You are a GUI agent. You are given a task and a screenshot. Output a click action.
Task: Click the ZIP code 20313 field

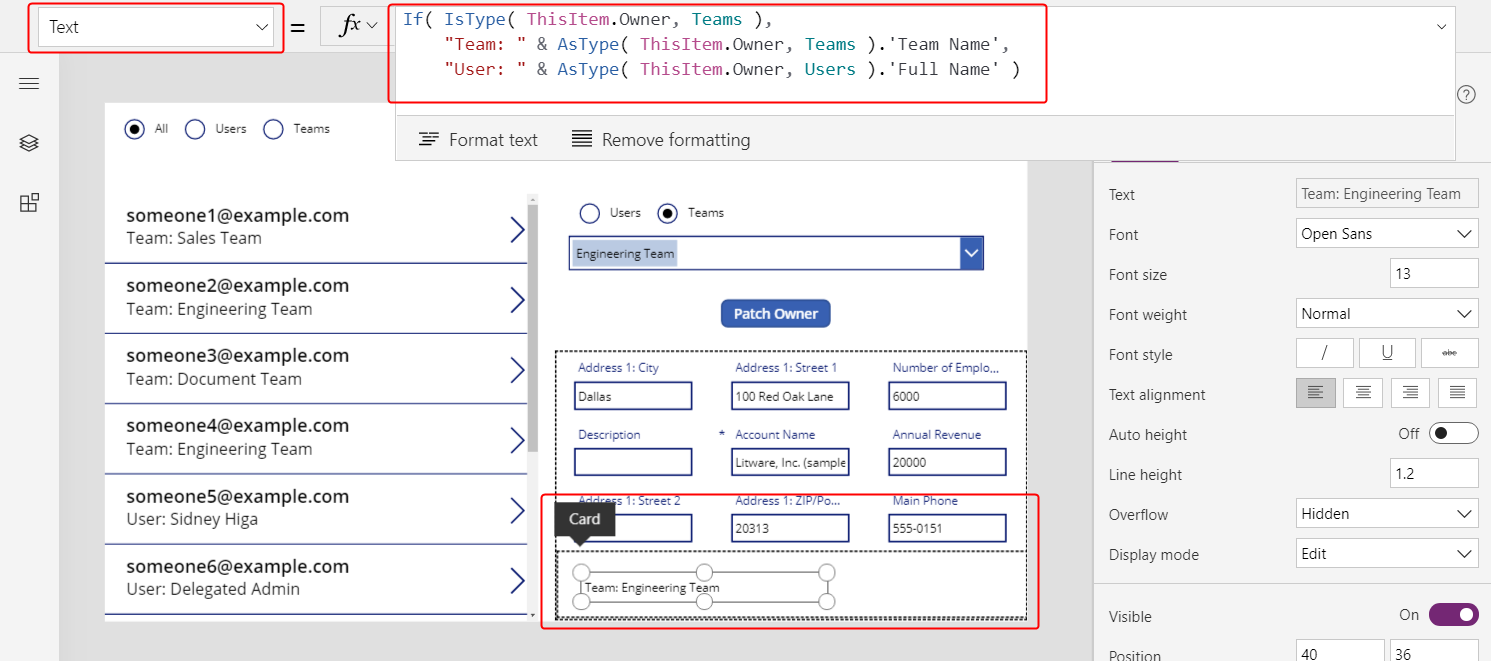click(x=790, y=528)
